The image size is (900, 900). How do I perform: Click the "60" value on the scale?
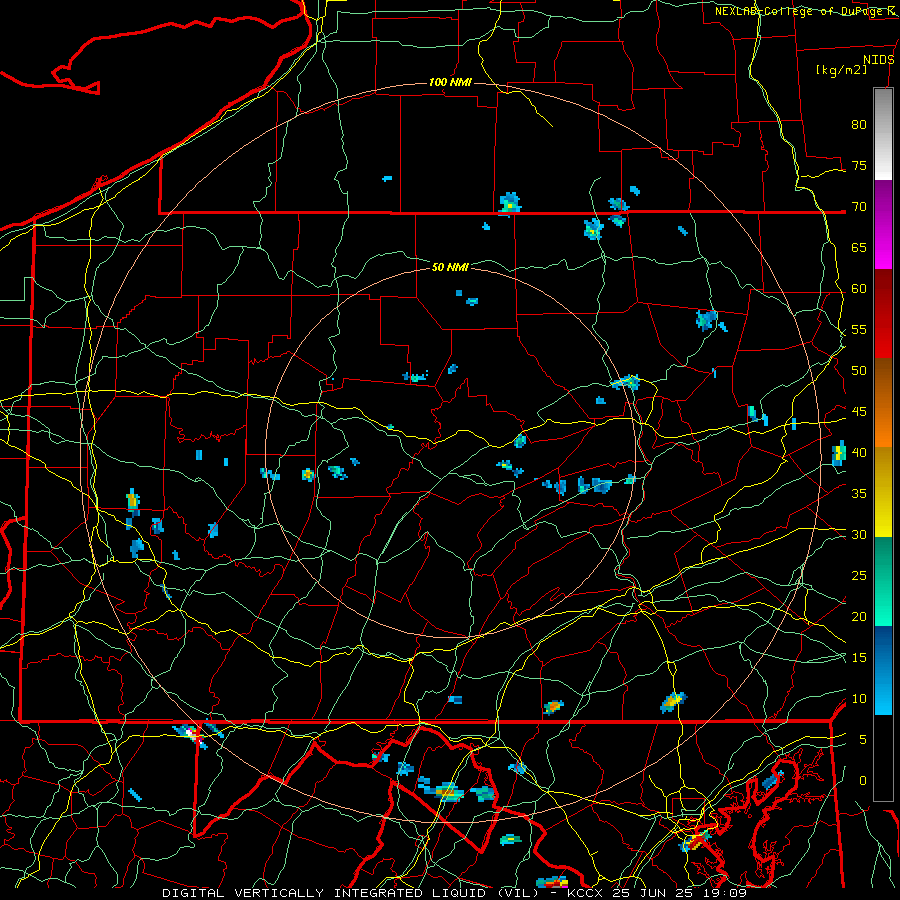pyautogui.click(x=859, y=289)
